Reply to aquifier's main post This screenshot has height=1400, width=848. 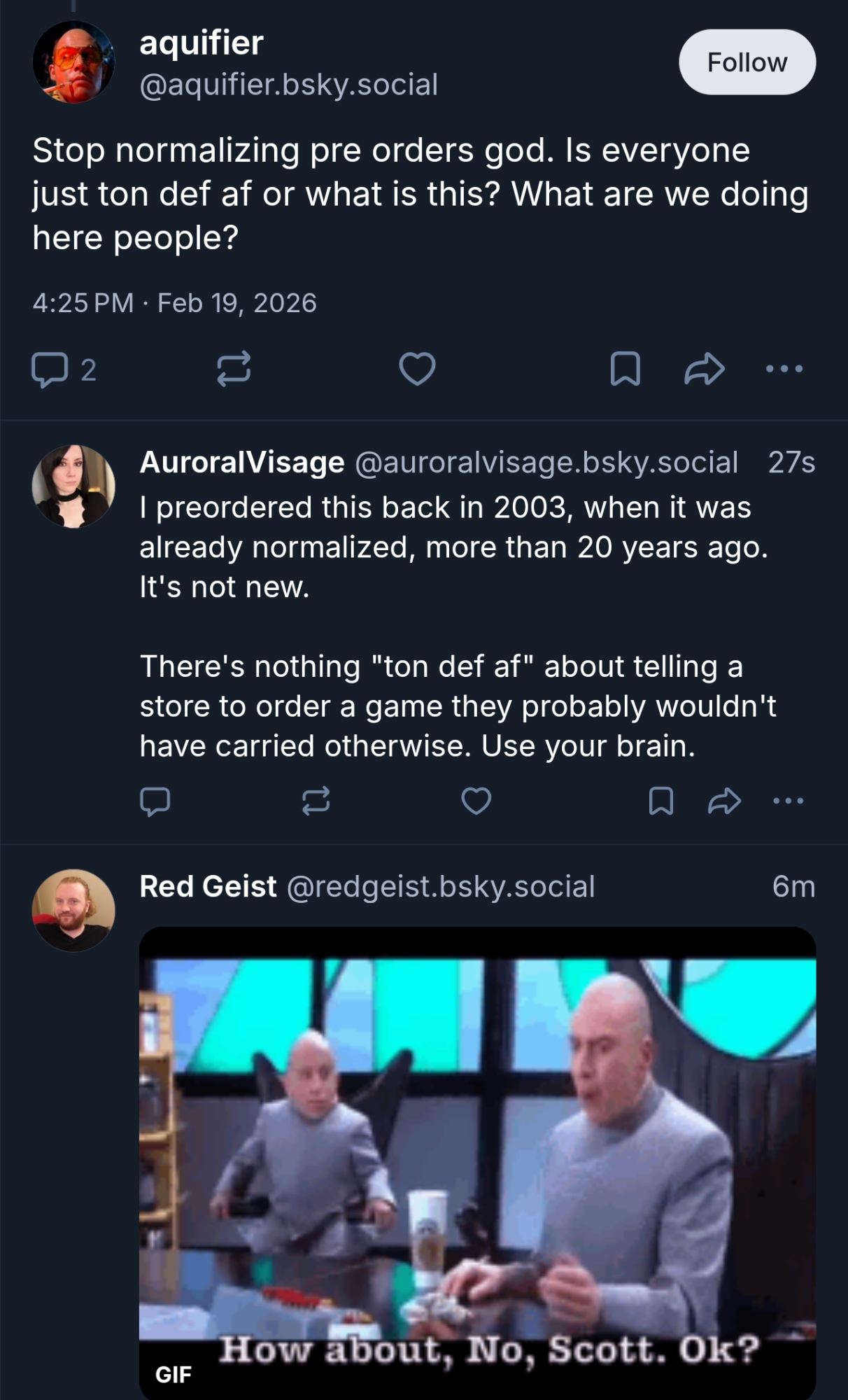coord(50,369)
